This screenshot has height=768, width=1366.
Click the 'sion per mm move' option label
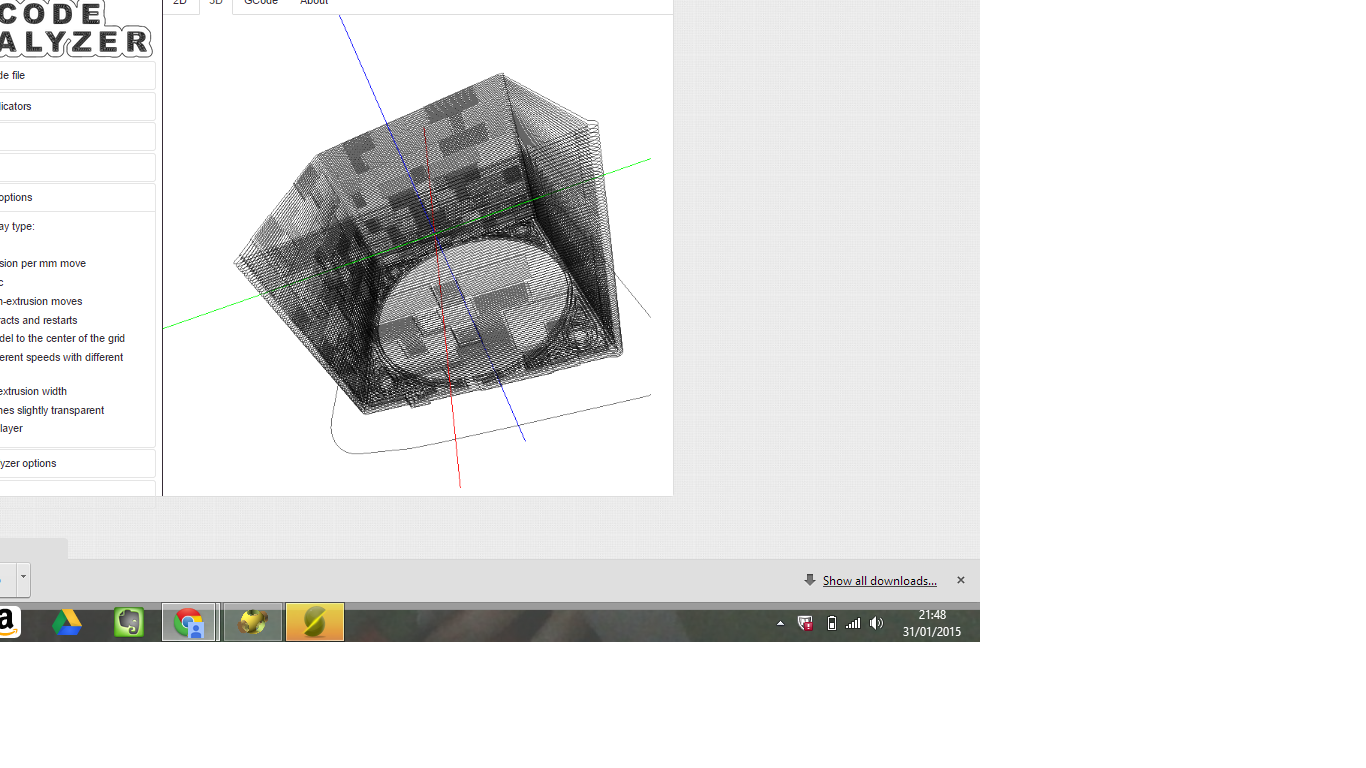pyautogui.click(x=43, y=264)
